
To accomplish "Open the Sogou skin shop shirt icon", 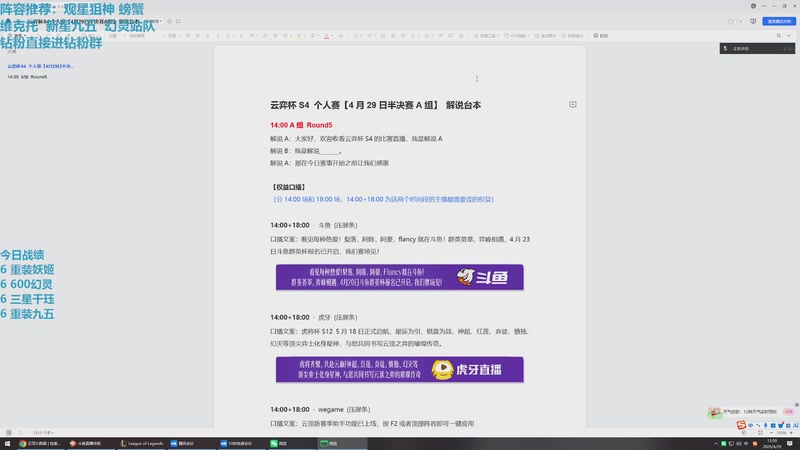I will pos(781,425).
